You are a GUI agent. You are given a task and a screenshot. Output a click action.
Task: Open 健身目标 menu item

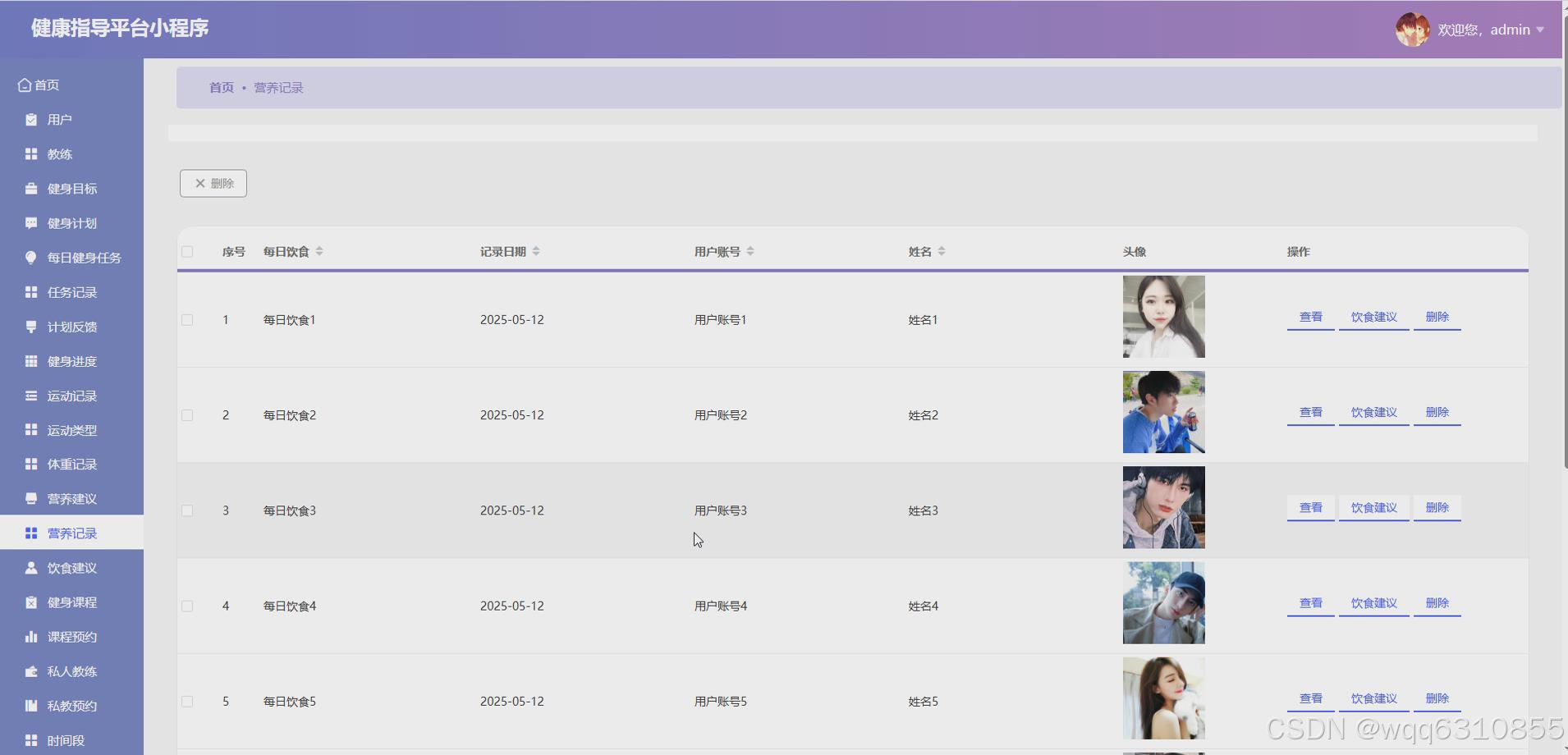point(71,189)
